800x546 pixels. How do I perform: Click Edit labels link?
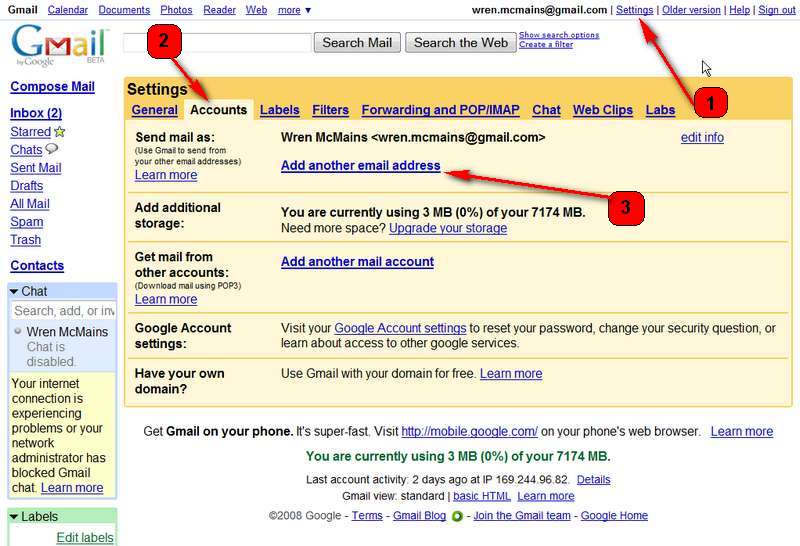85,537
